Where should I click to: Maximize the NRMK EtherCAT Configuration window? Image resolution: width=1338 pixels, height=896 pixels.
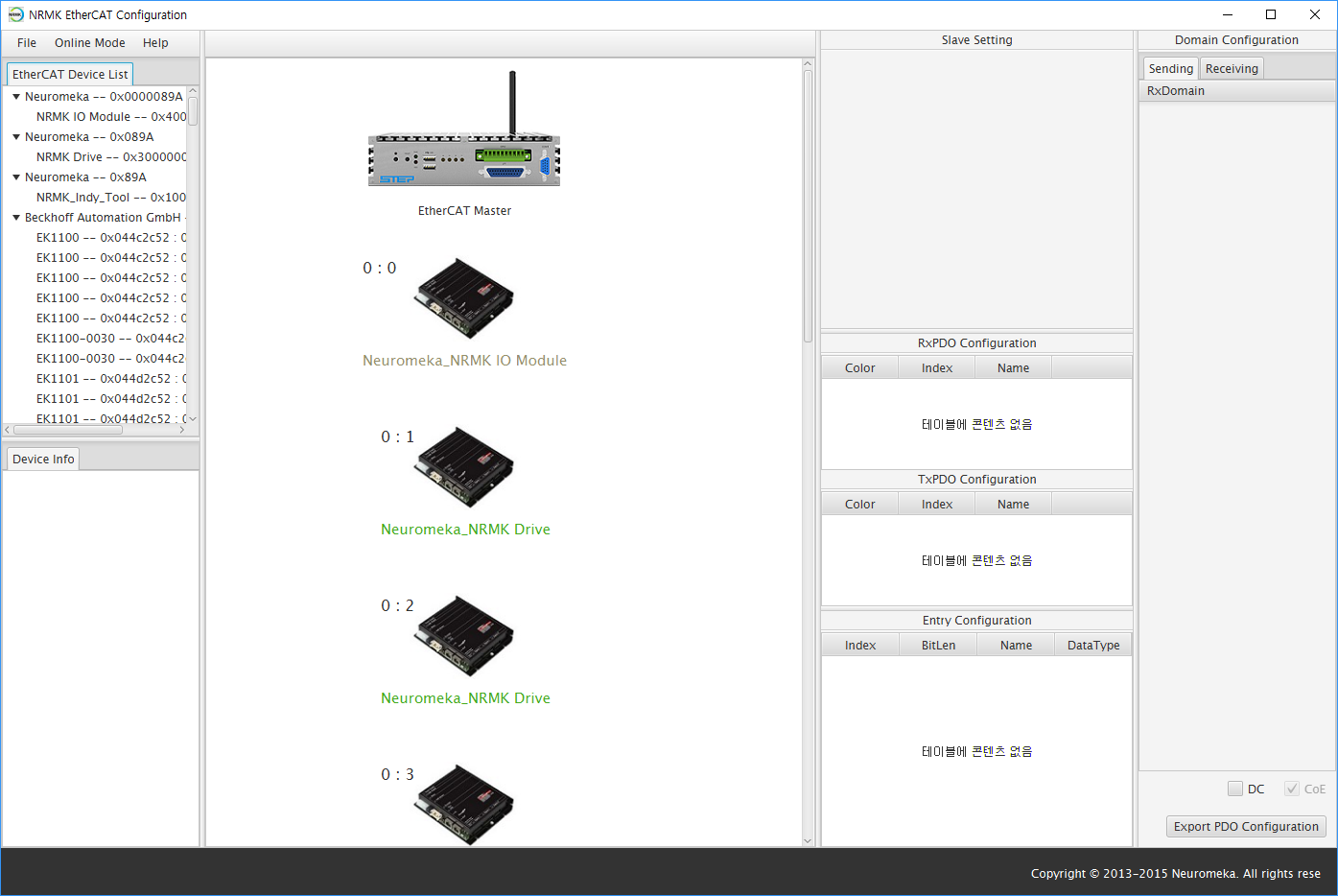1271,14
